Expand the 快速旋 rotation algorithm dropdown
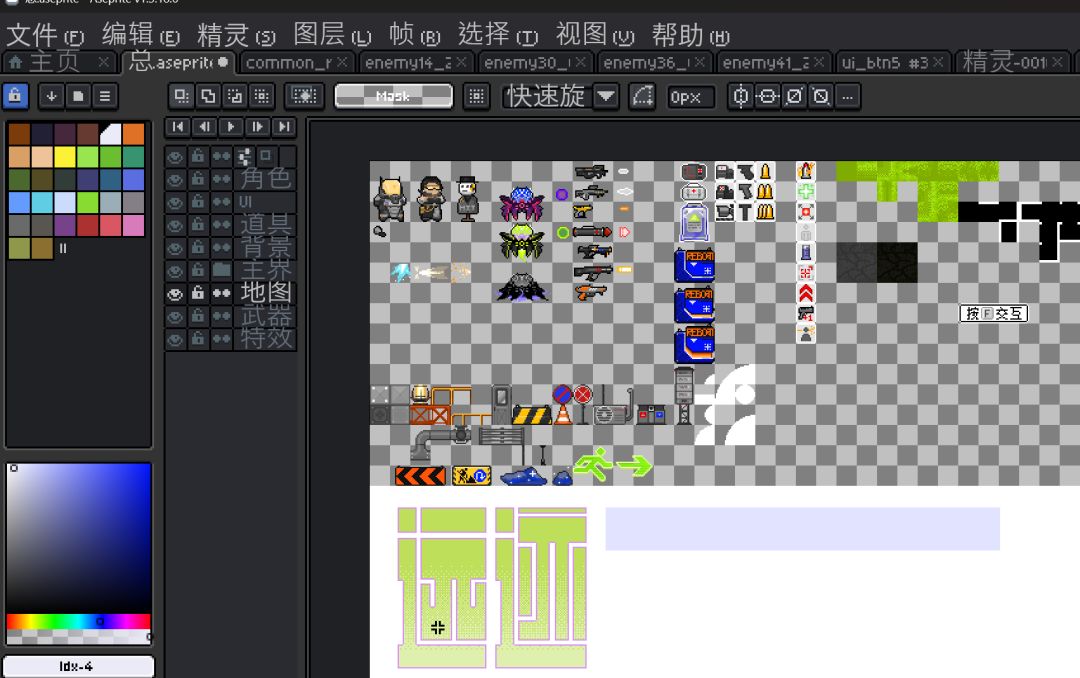The image size is (1080, 678). [x=606, y=96]
